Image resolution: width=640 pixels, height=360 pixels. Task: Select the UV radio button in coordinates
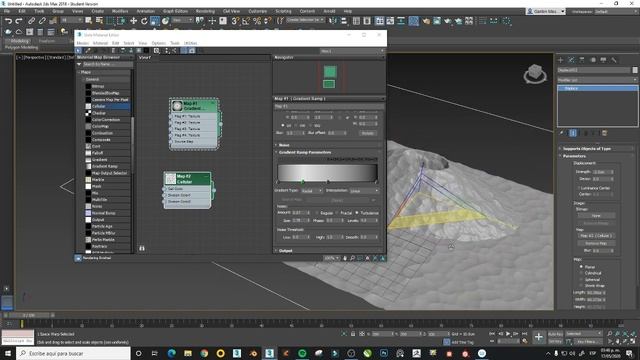[x=283, y=125]
